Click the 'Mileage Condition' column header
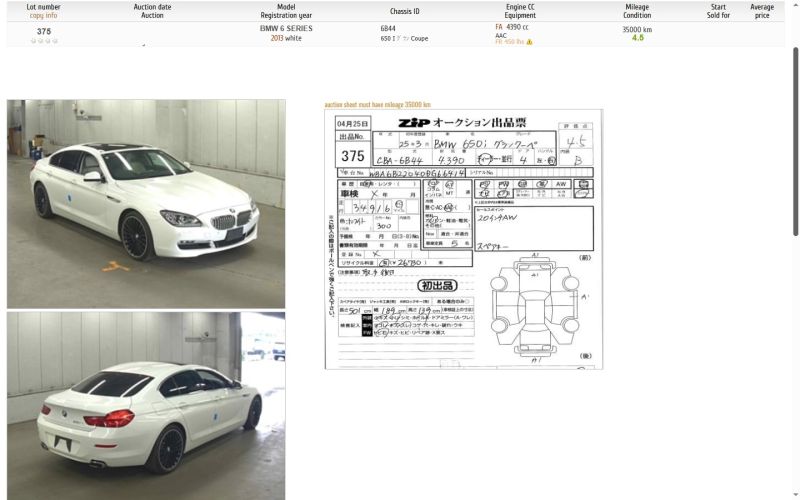The width and height of the screenshot is (800, 500). (x=637, y=11)
